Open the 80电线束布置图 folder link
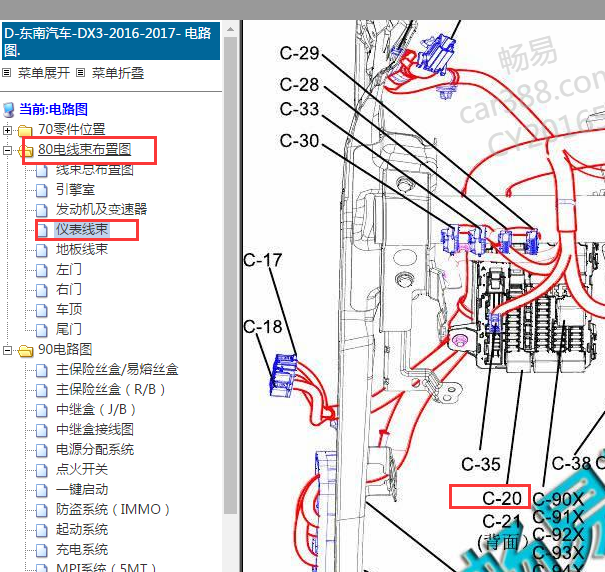 (x=84, y=149)
